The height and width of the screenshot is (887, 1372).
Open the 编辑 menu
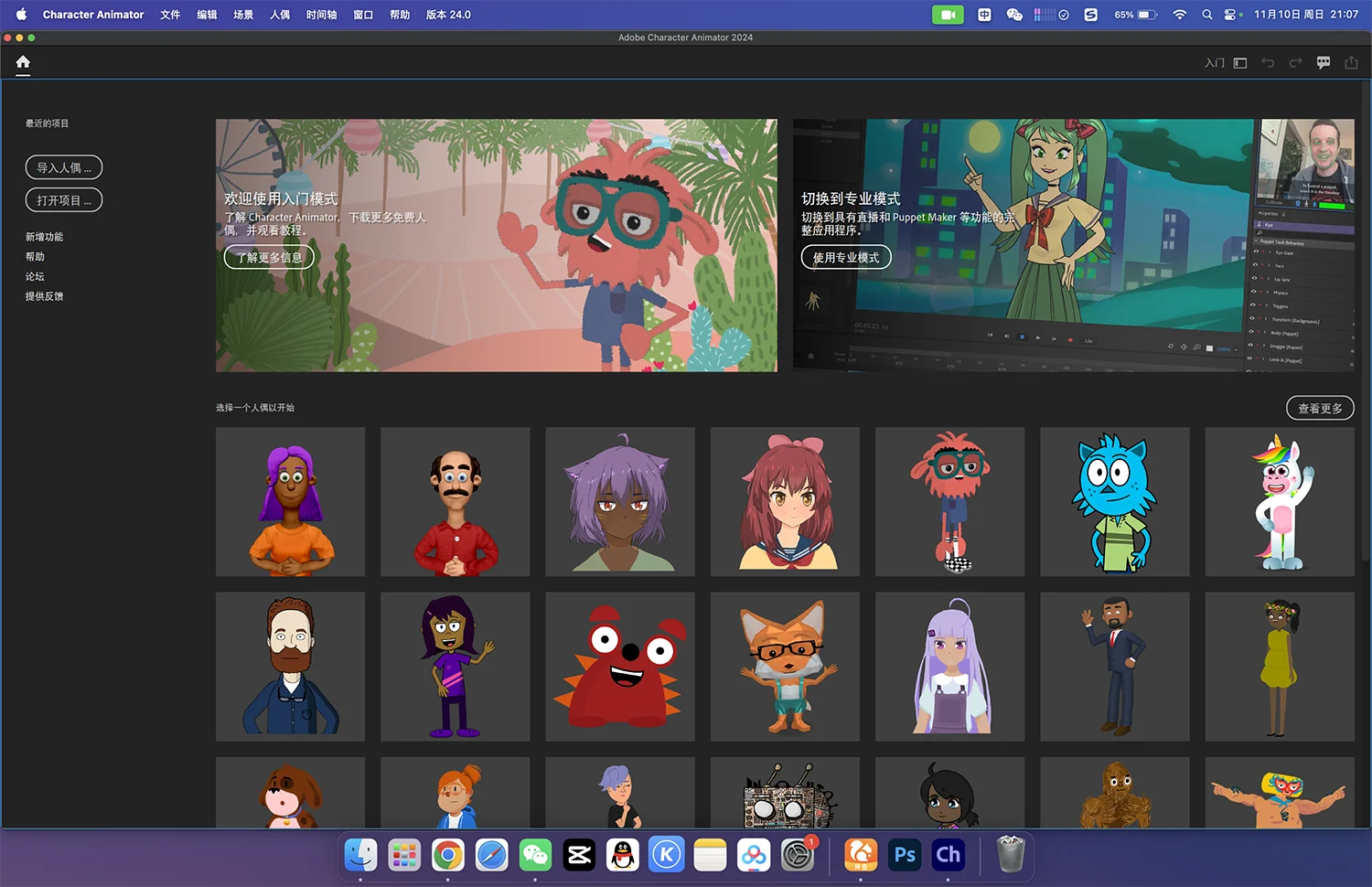pyautogui.click(x=207, y=15)
